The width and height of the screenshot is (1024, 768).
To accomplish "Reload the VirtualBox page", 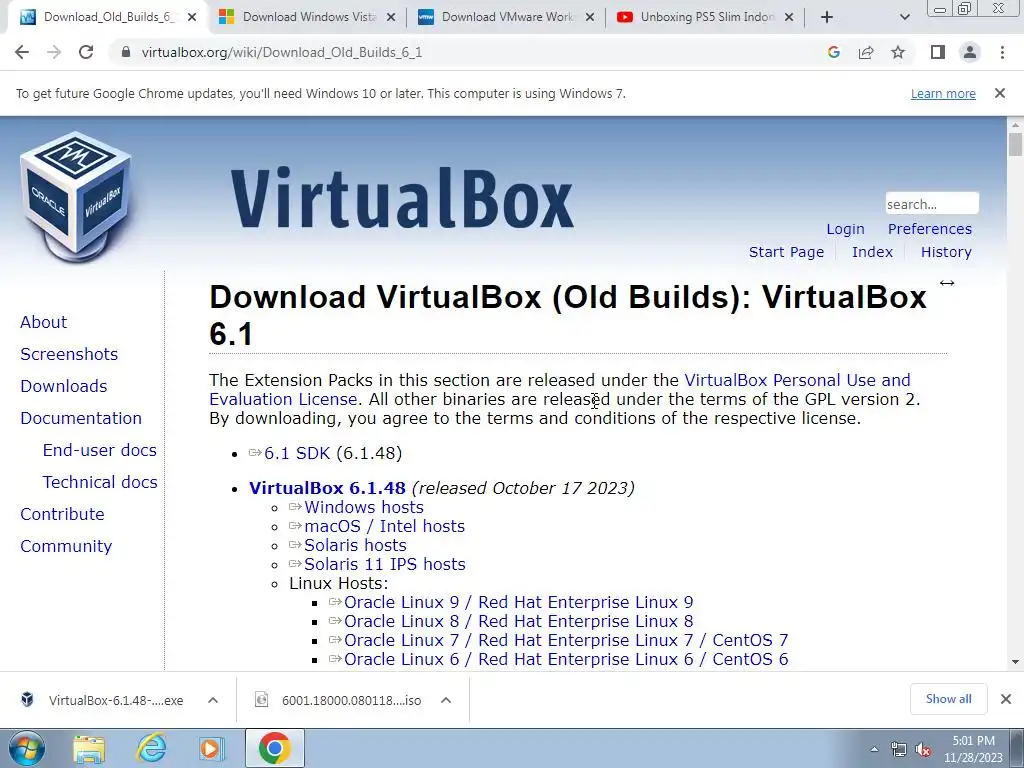I will tap(86, 52).
